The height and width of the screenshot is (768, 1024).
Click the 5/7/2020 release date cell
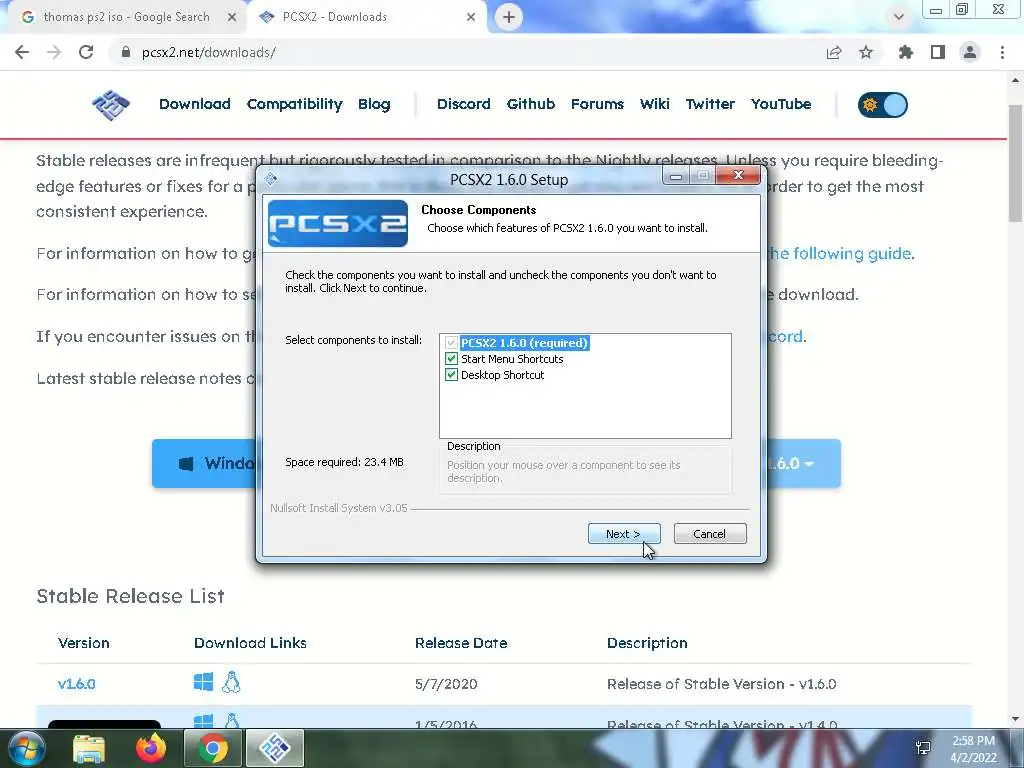click(x=446, y=684)
